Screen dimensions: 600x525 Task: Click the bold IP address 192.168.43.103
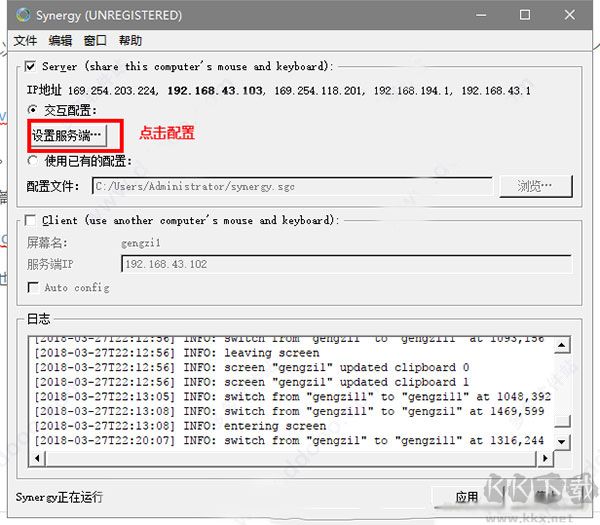pyautogui.click(x=215, y=91)
